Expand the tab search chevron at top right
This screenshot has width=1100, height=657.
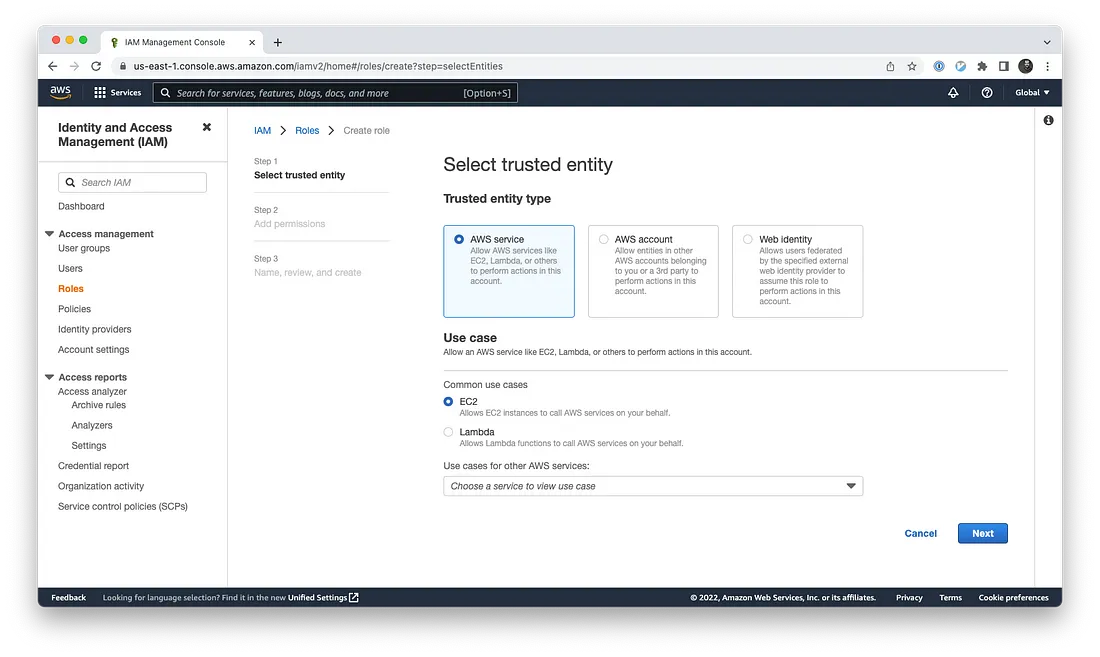pos(1047,42)
